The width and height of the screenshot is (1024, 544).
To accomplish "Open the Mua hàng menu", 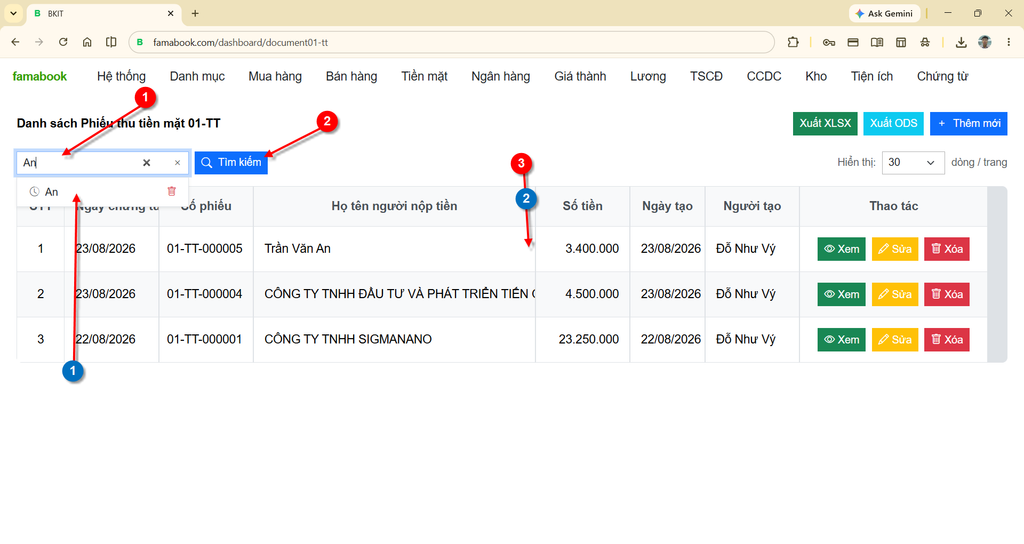I will point(275,76).
